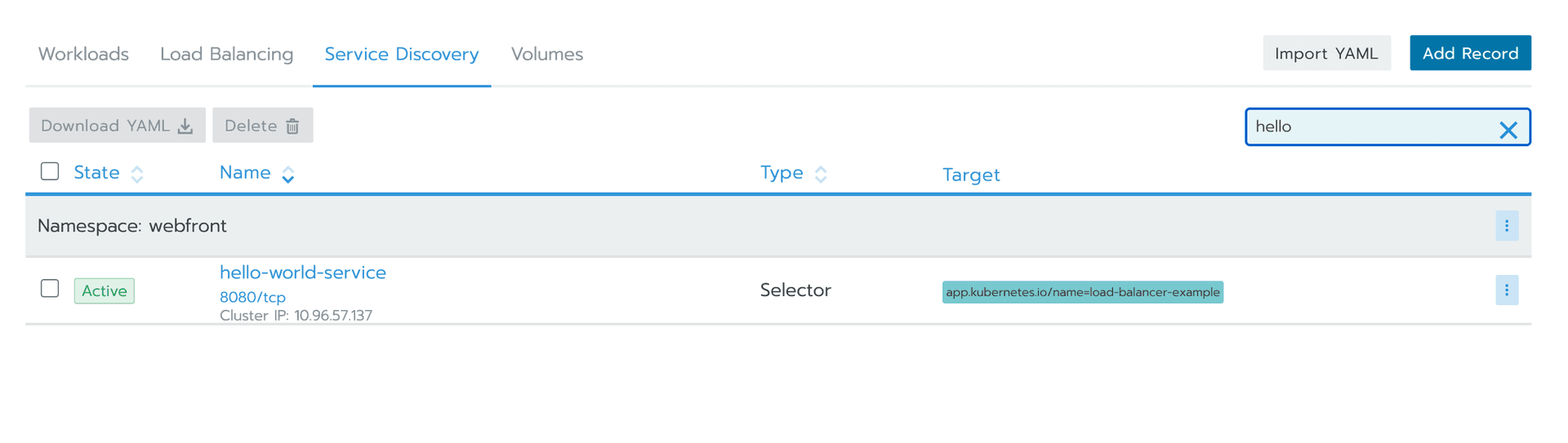
Task: Sort by Name column arrows
Action: pos(288,174)
